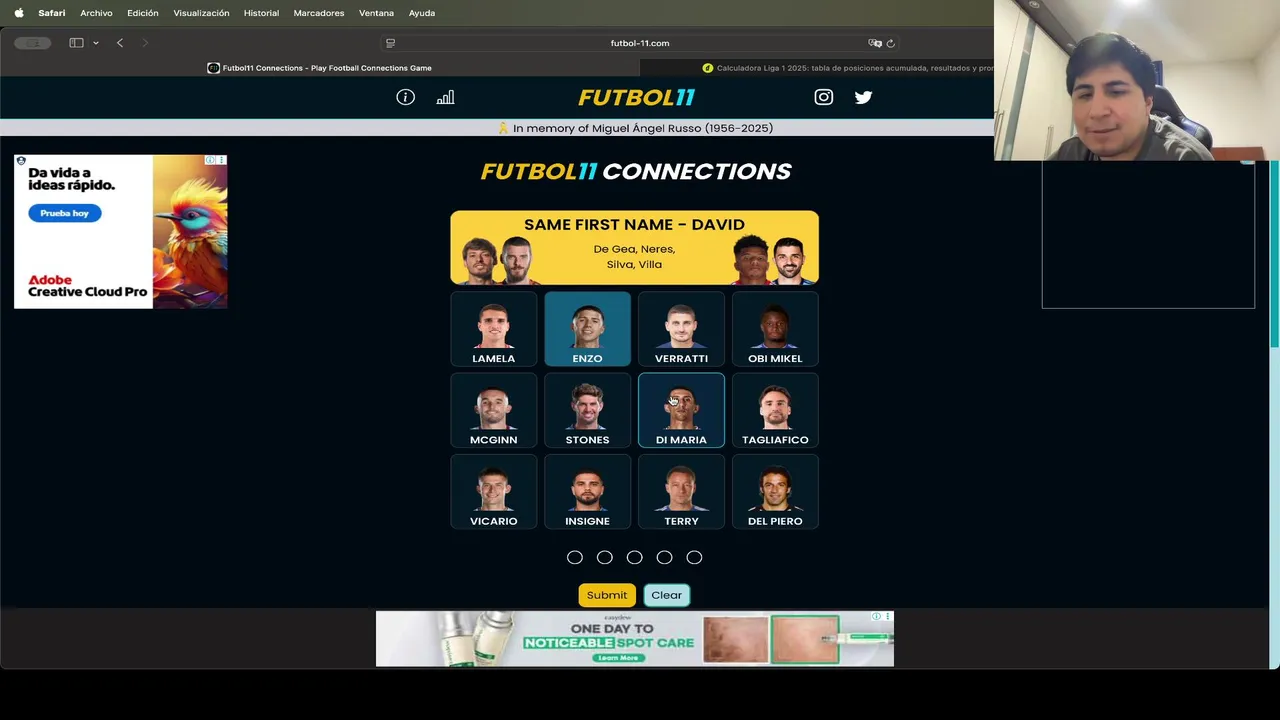
Task: Open the info icon in Futbol11 header
Action: tap(405, 97)
